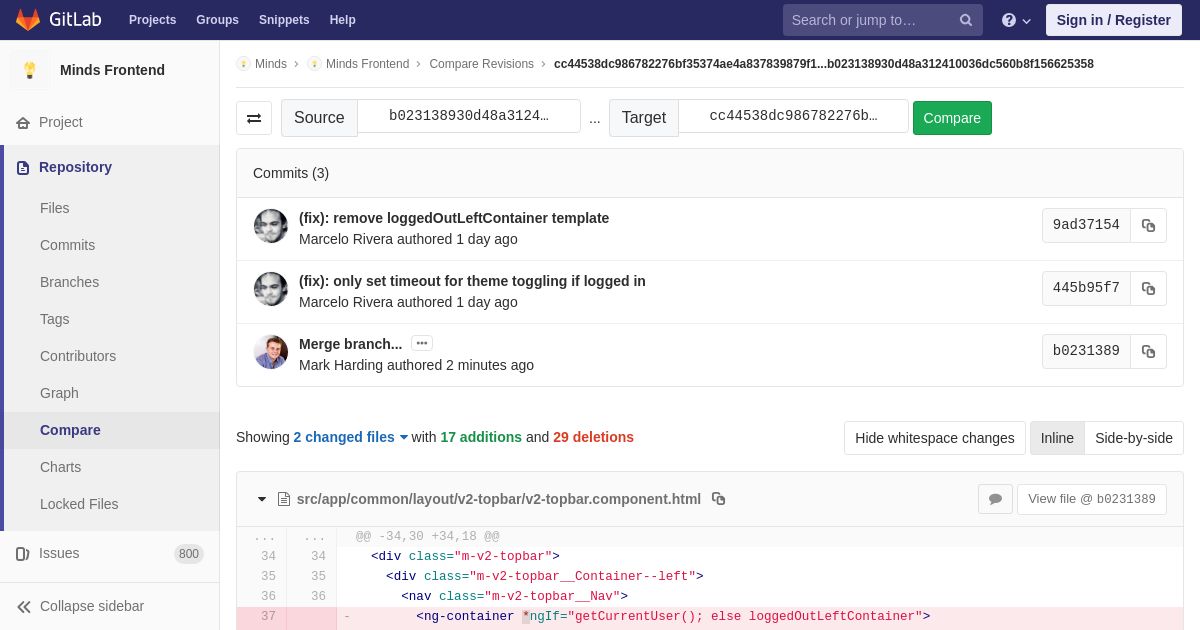Click the Source revision input field
The width and height of the screenshot is (1200, 630).
[469, 116]
